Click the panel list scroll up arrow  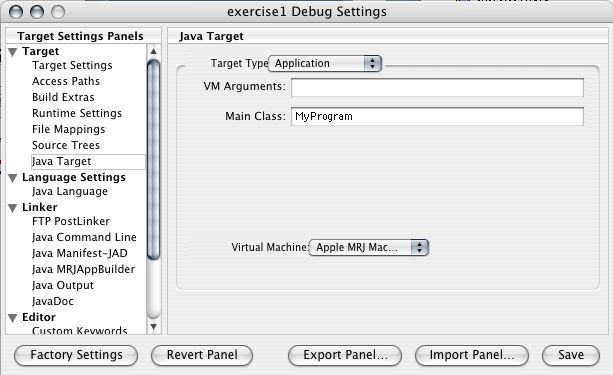point(154,51)
